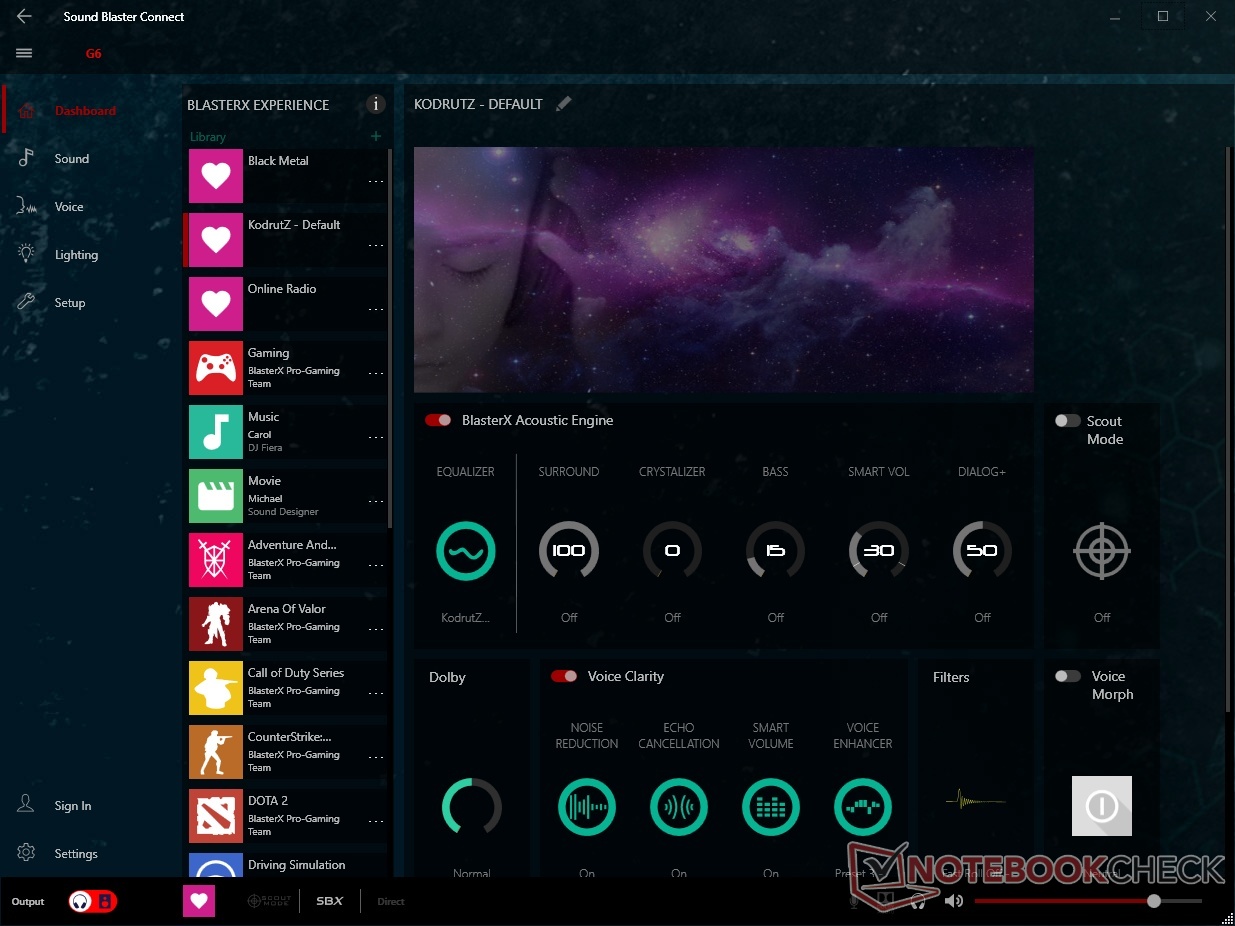Open the Dashboard section
Image resolution: width=1235 pixels, height=926 pixels.
85,111
